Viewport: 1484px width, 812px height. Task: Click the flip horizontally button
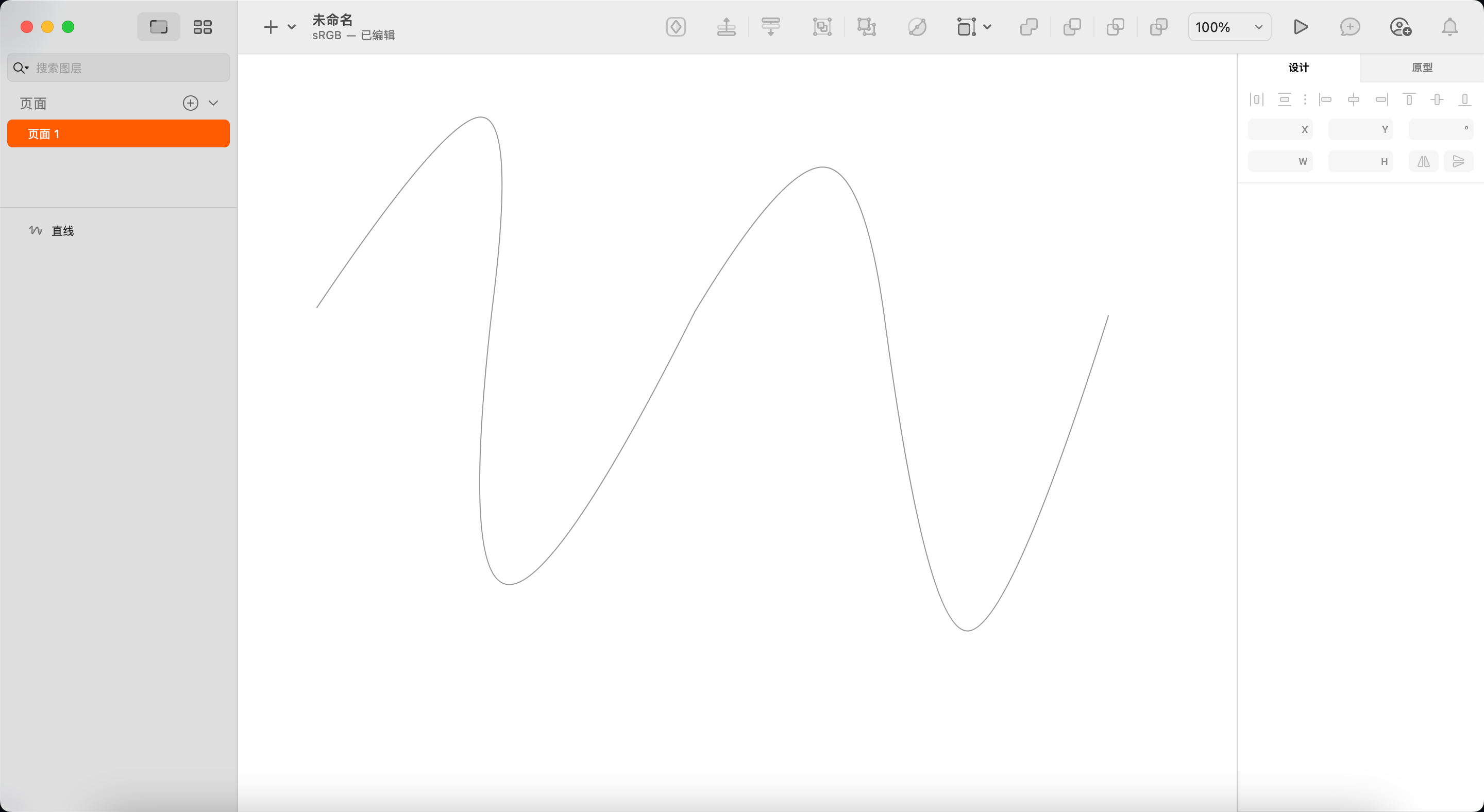[x=1424, y=162]
